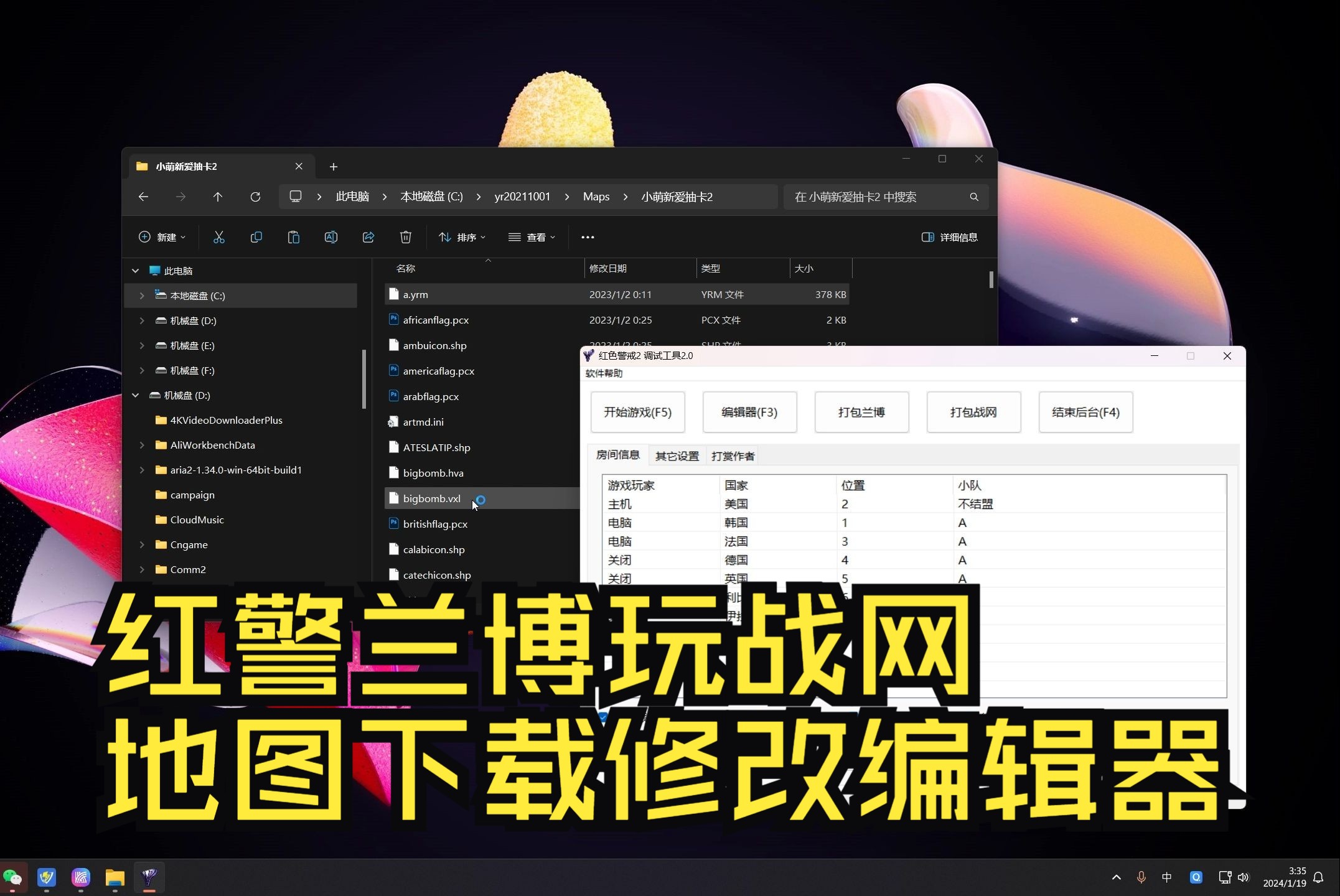Switch to 其它设置 tab

676,456
